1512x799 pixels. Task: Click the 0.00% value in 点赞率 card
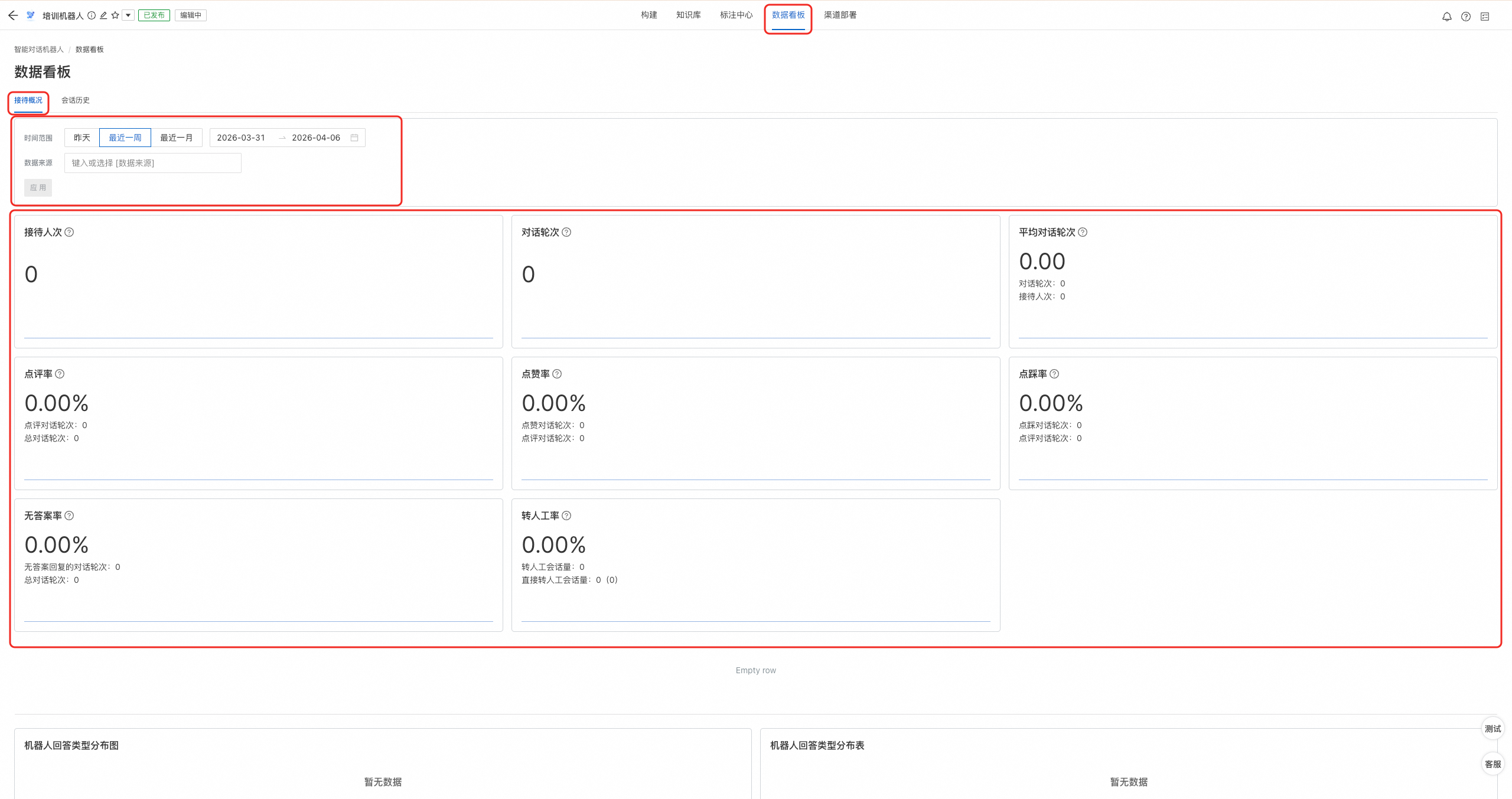[x=554, y=403]
